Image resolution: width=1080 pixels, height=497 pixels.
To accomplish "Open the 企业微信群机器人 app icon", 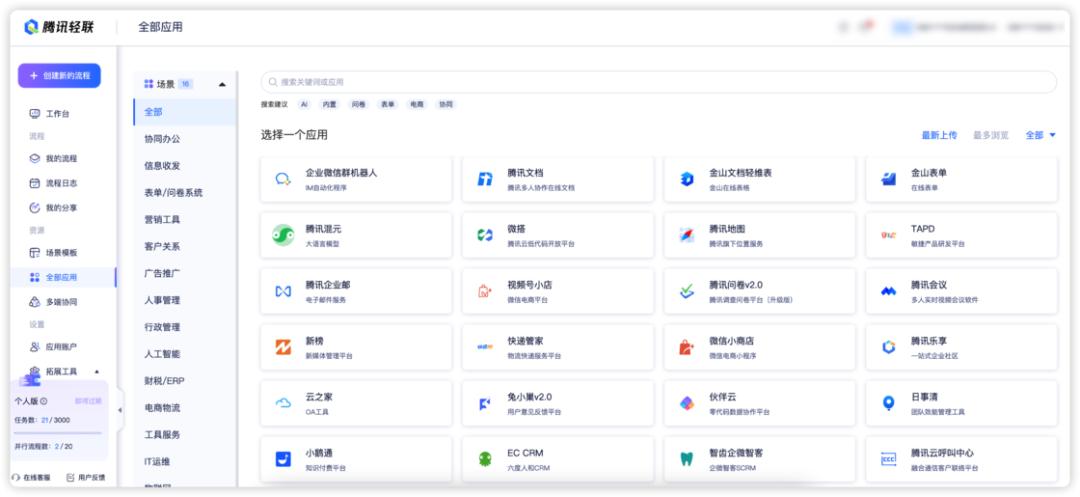I will (283, 179).
